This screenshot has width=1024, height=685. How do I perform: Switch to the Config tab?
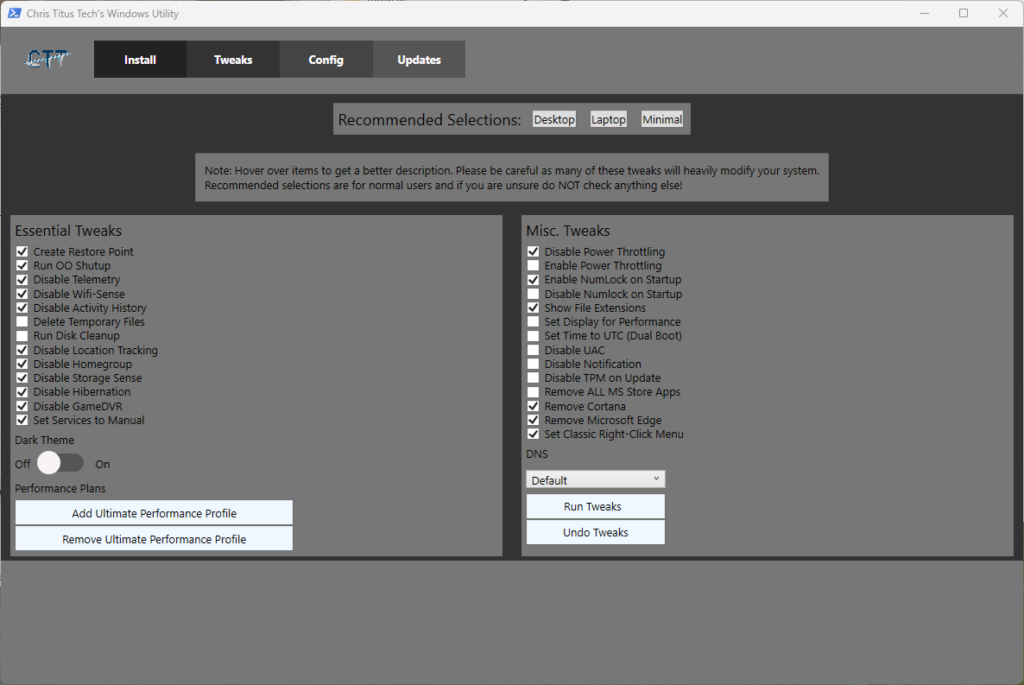point(325,59)
